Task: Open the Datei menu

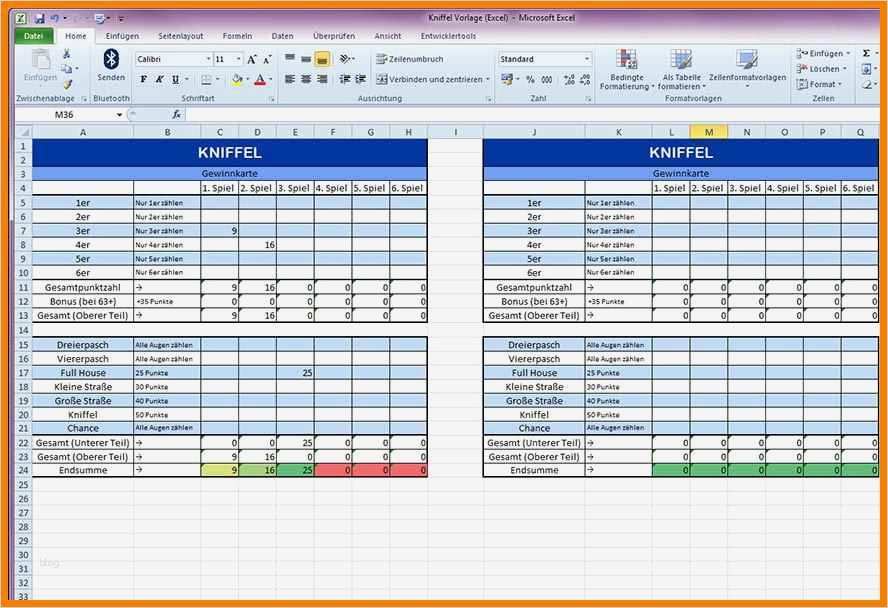Action: [33, 35]
